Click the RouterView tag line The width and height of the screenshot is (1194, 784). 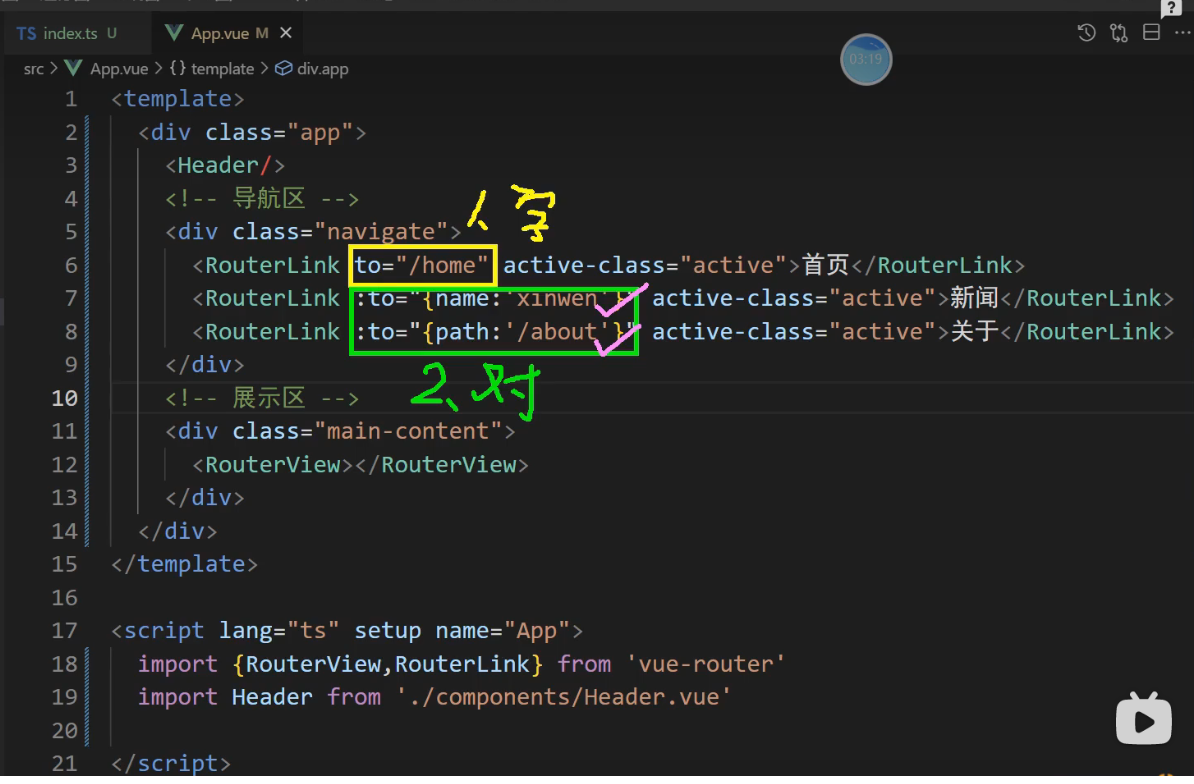tap(360, 465)
